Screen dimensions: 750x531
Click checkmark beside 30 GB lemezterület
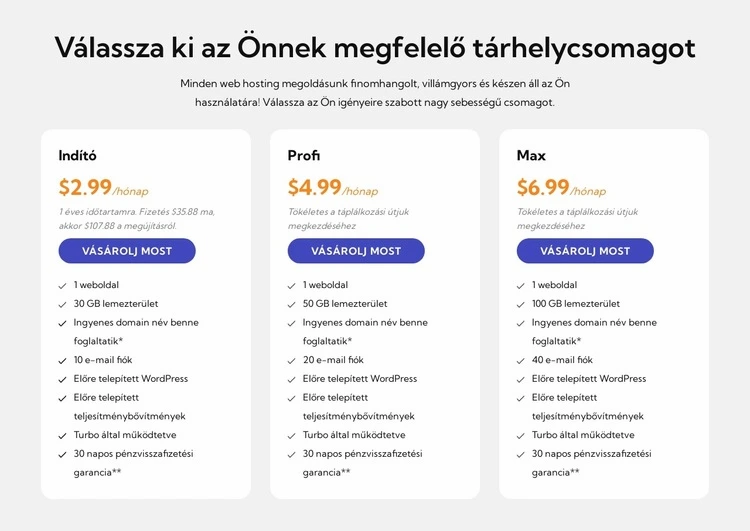tap(64, 304)
